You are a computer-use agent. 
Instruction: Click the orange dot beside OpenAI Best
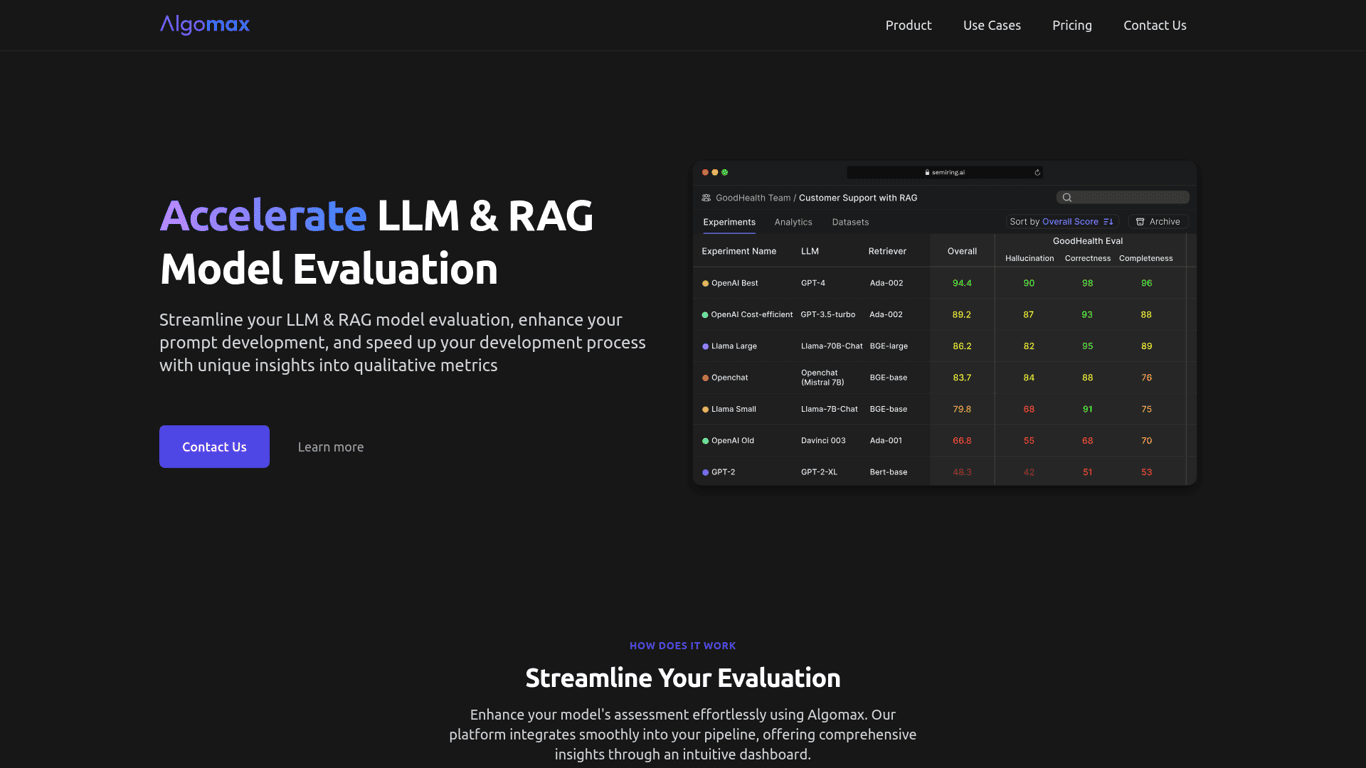pos(705,284)
